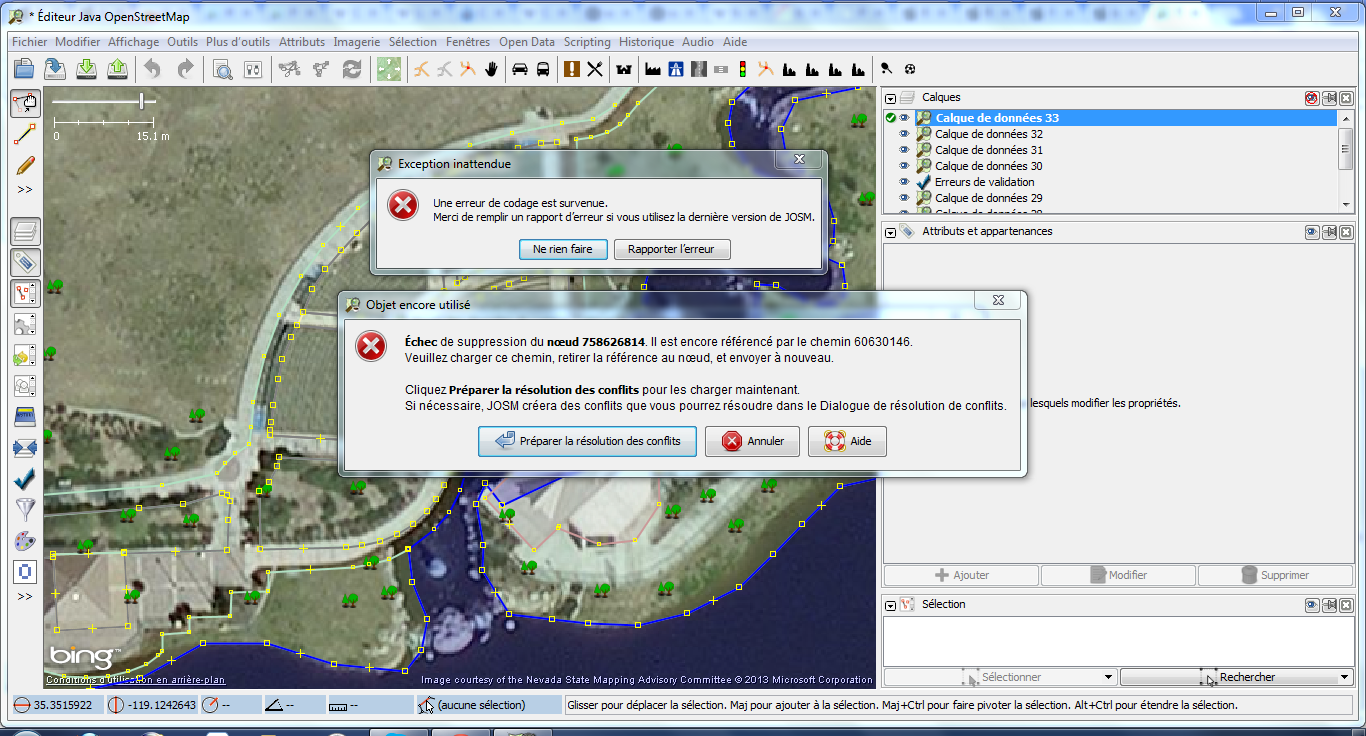Screen dimensions: 1366x736
Task: Click Préparer la résolution des conflits button
Action: pos(587,441)
